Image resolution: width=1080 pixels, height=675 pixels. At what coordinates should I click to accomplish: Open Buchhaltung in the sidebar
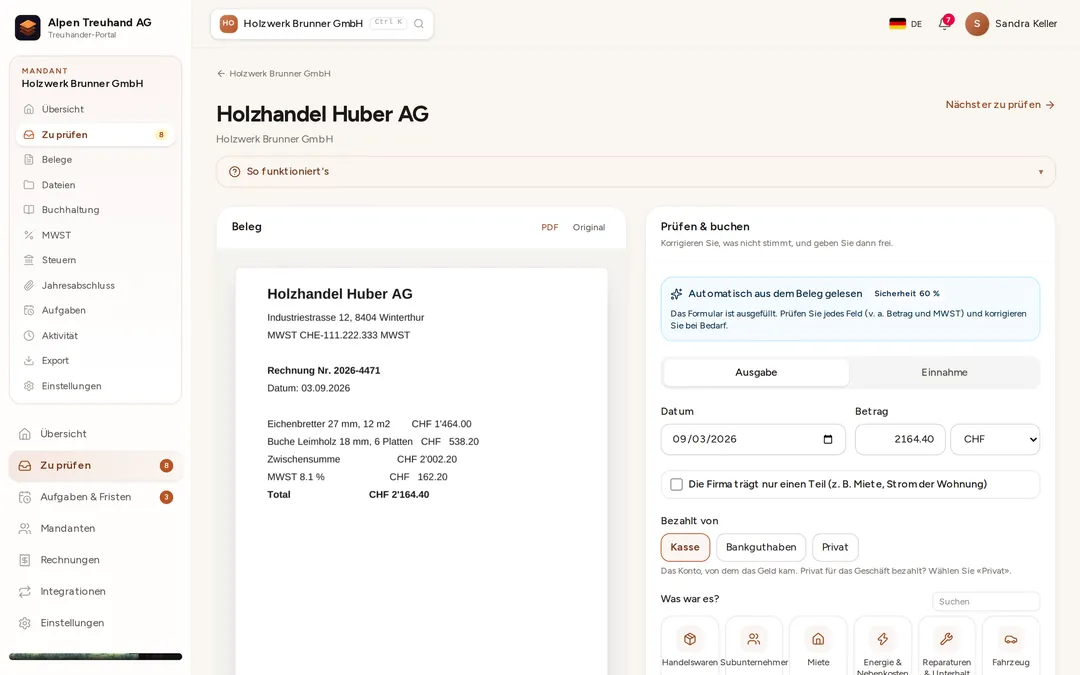[x=95, y=209]
